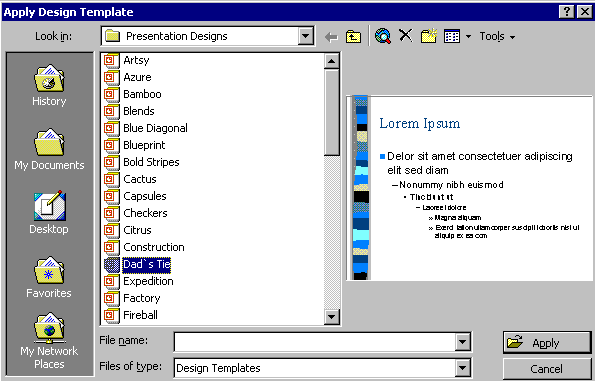
Task: Open My Documents in the places bar
Action: click(x=49, y=149)
